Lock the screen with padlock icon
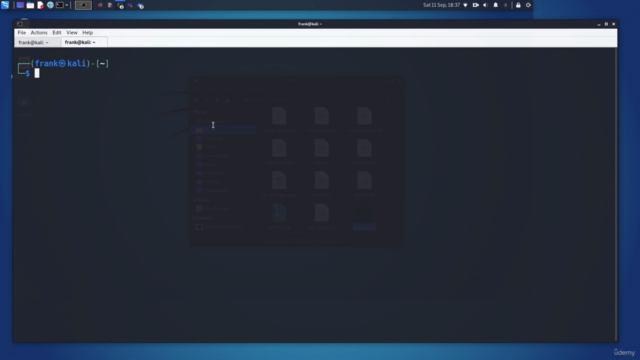The height and width of the screenshot is (360, 640). coord(518,5)
